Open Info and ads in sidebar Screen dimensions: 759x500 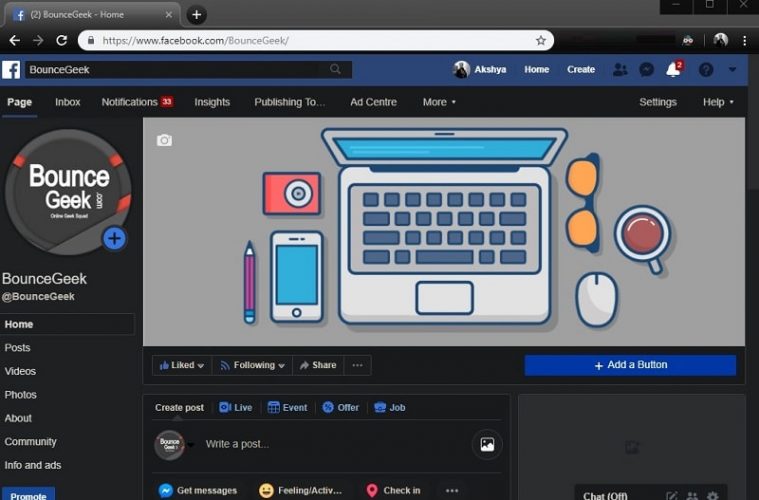pos(33,465)
